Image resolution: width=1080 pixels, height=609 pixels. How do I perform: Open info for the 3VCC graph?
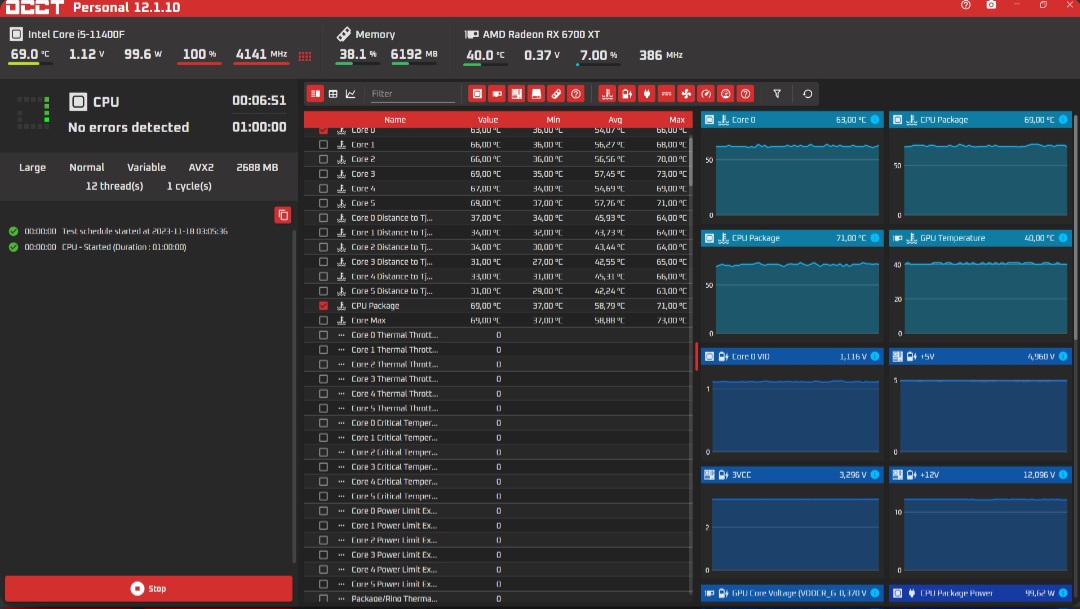tap(875, 475)
